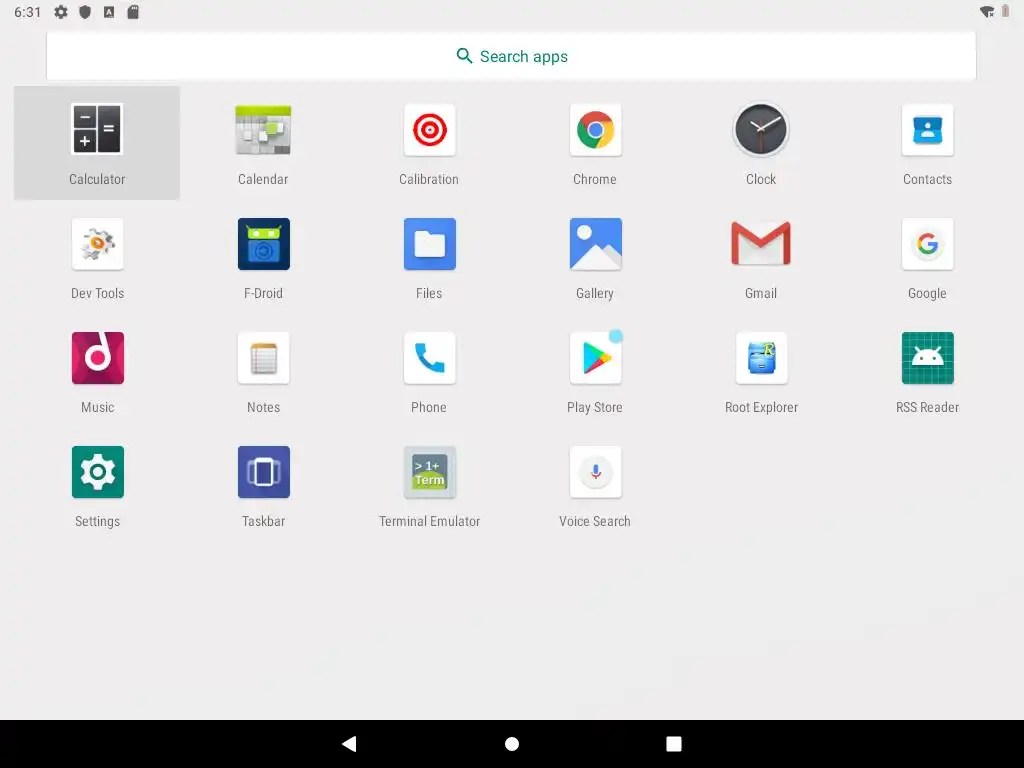Click the Wi-Fi status icon

987,12
